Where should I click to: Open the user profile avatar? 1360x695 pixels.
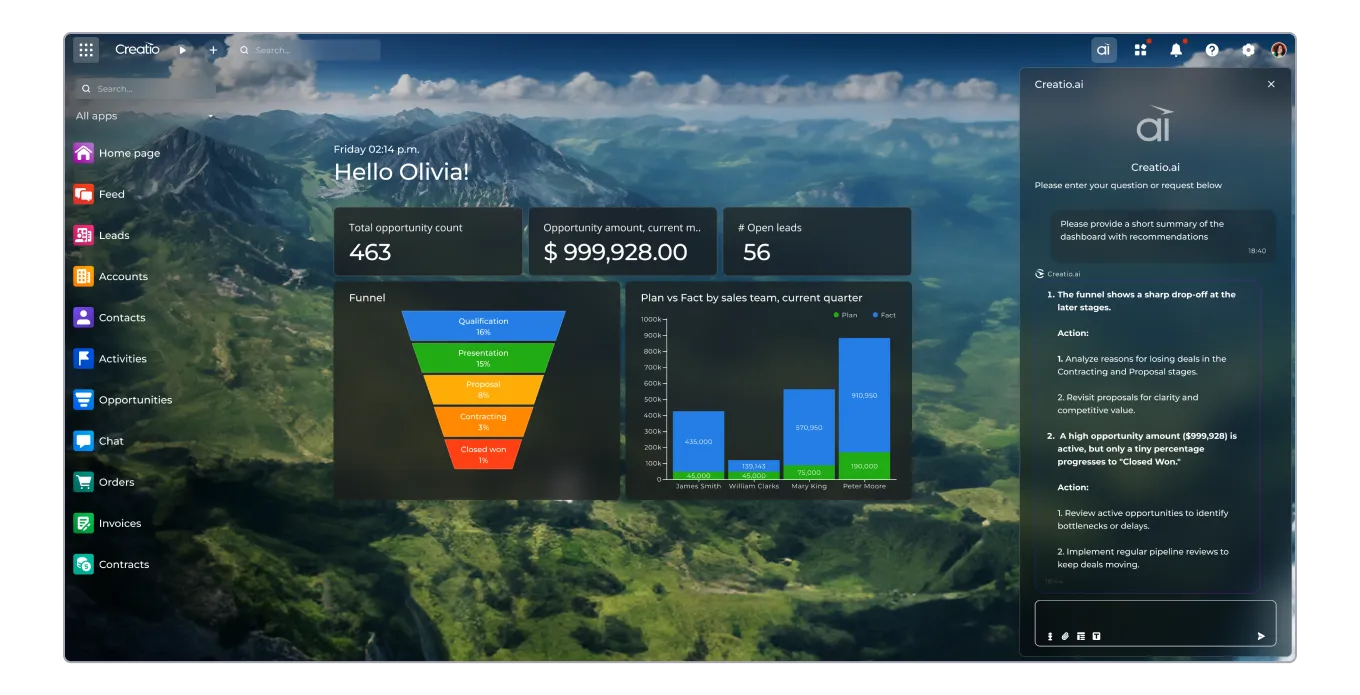(1279, 50)
